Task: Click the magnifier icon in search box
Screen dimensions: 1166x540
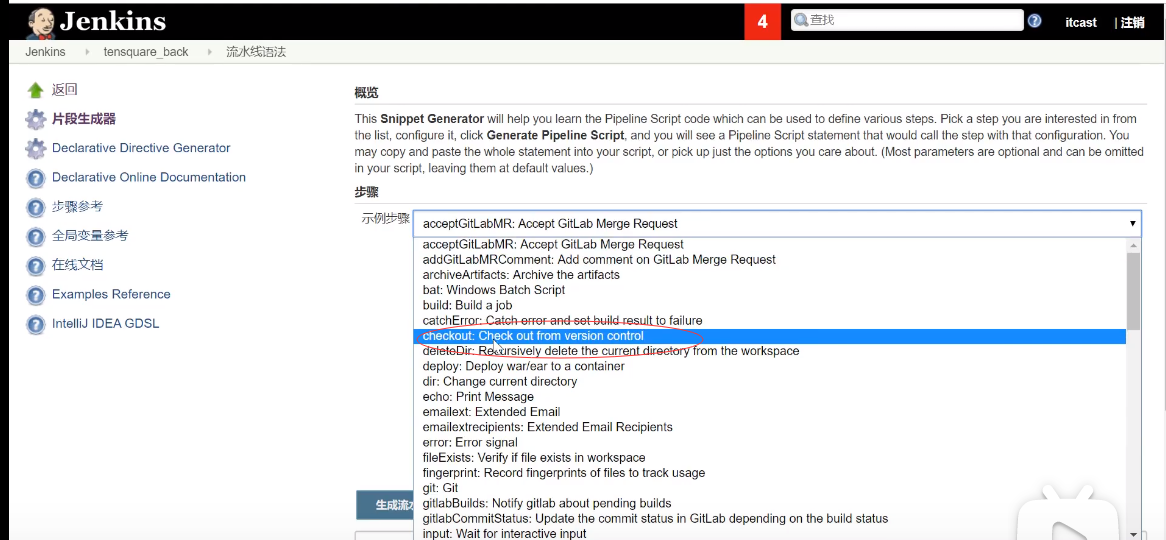Action: [x=801, y=20]
